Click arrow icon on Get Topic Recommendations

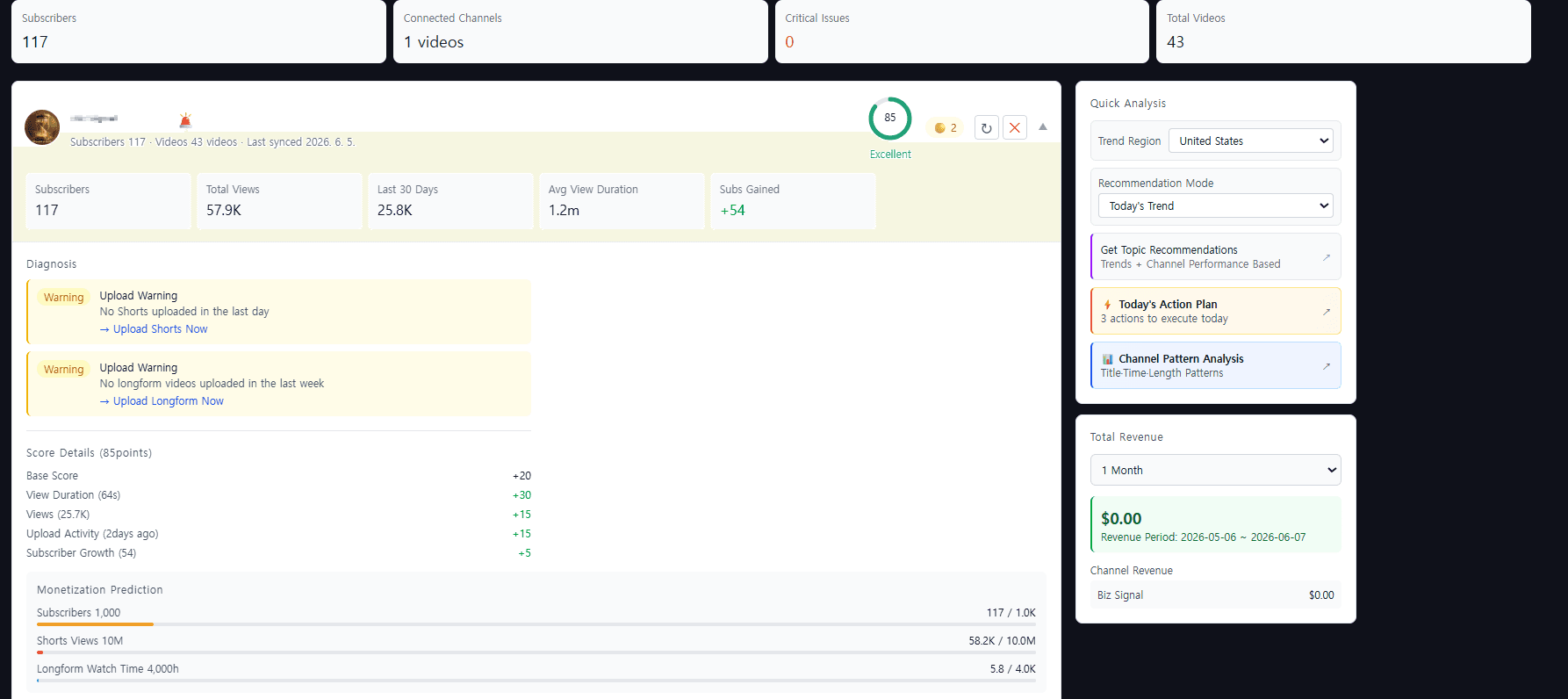pos(1327,257)
